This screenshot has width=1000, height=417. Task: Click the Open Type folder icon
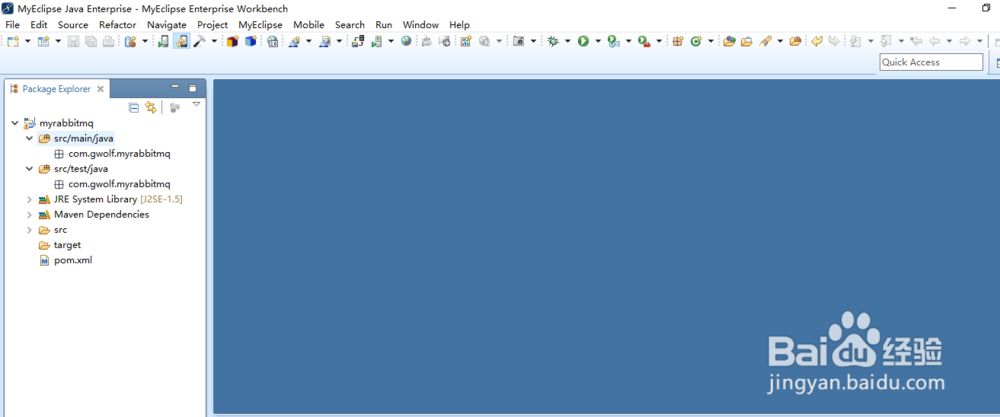pos(729,41)
